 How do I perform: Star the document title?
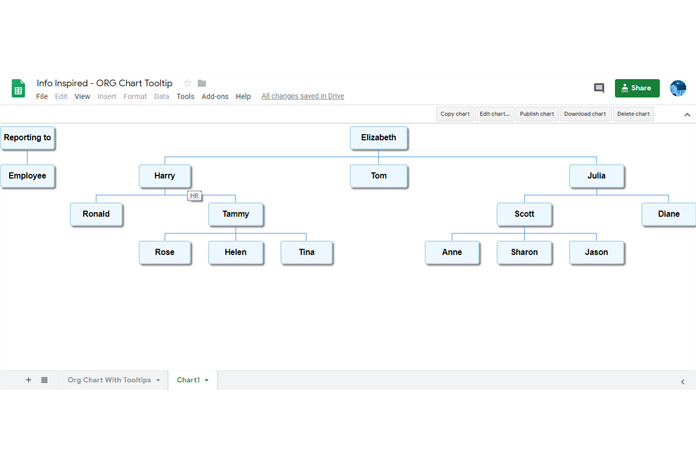pyautogui.click(x=187, y=83)
